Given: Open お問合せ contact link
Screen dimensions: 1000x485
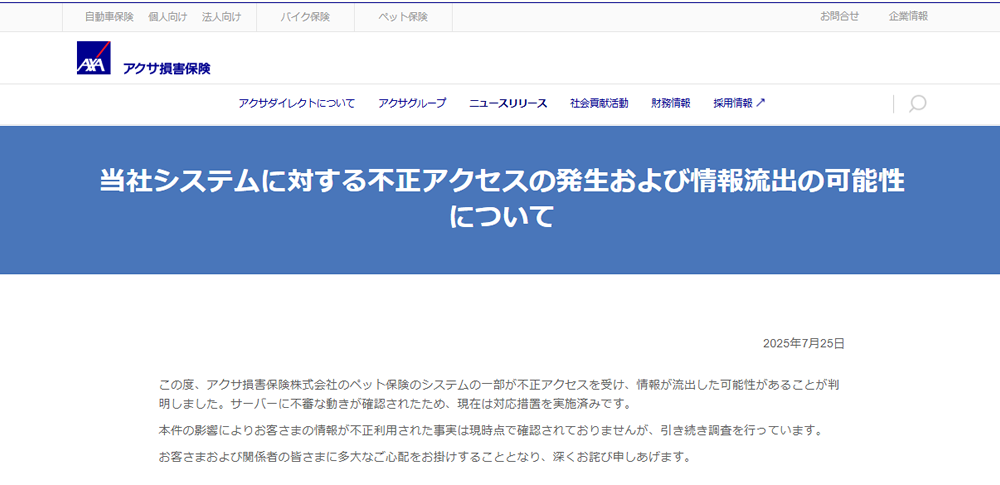Looking at the screenshot, I should click(x=839, y=17).
